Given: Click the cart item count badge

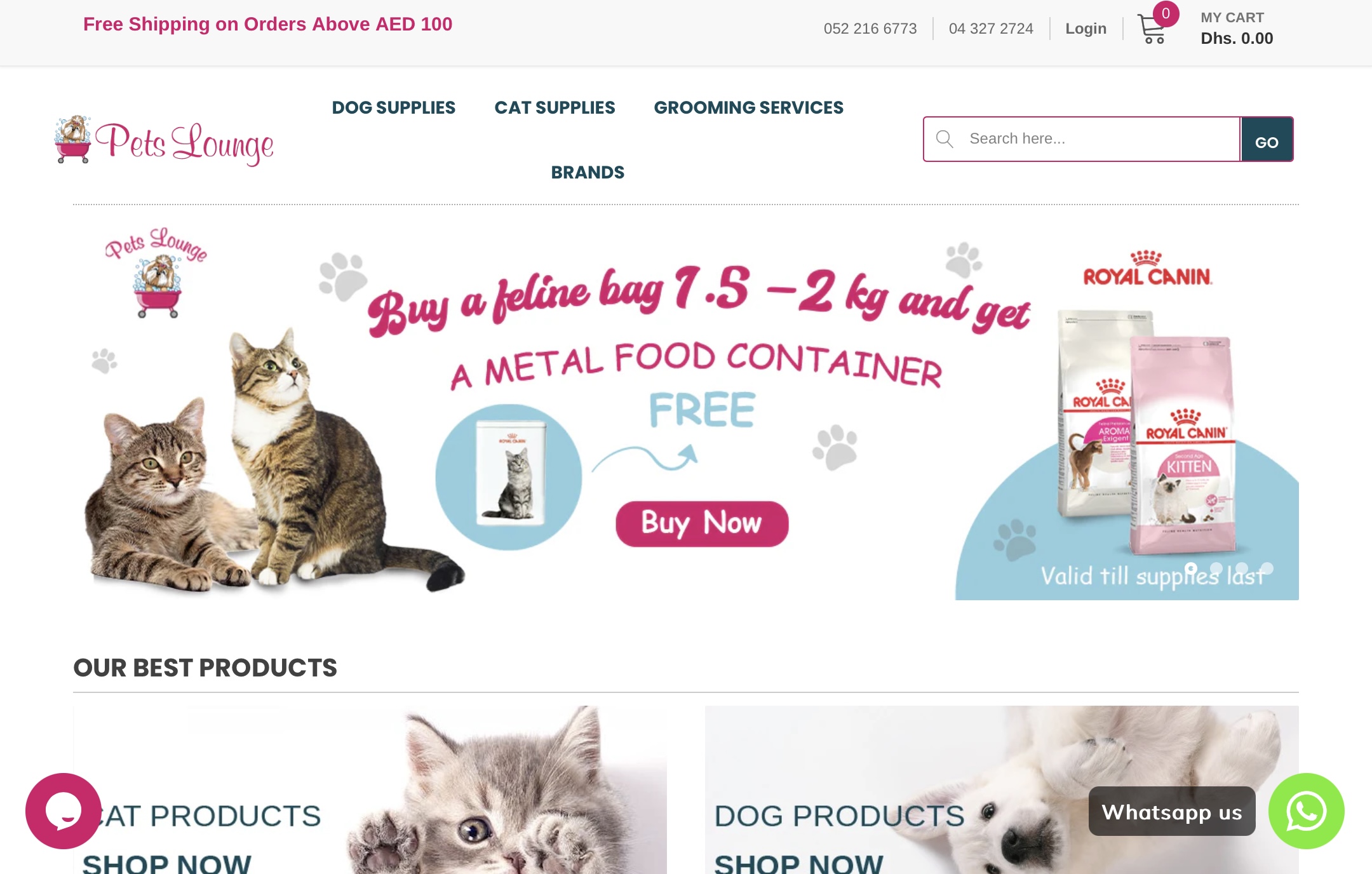Looking at the screenshot, I should 1166,13.
